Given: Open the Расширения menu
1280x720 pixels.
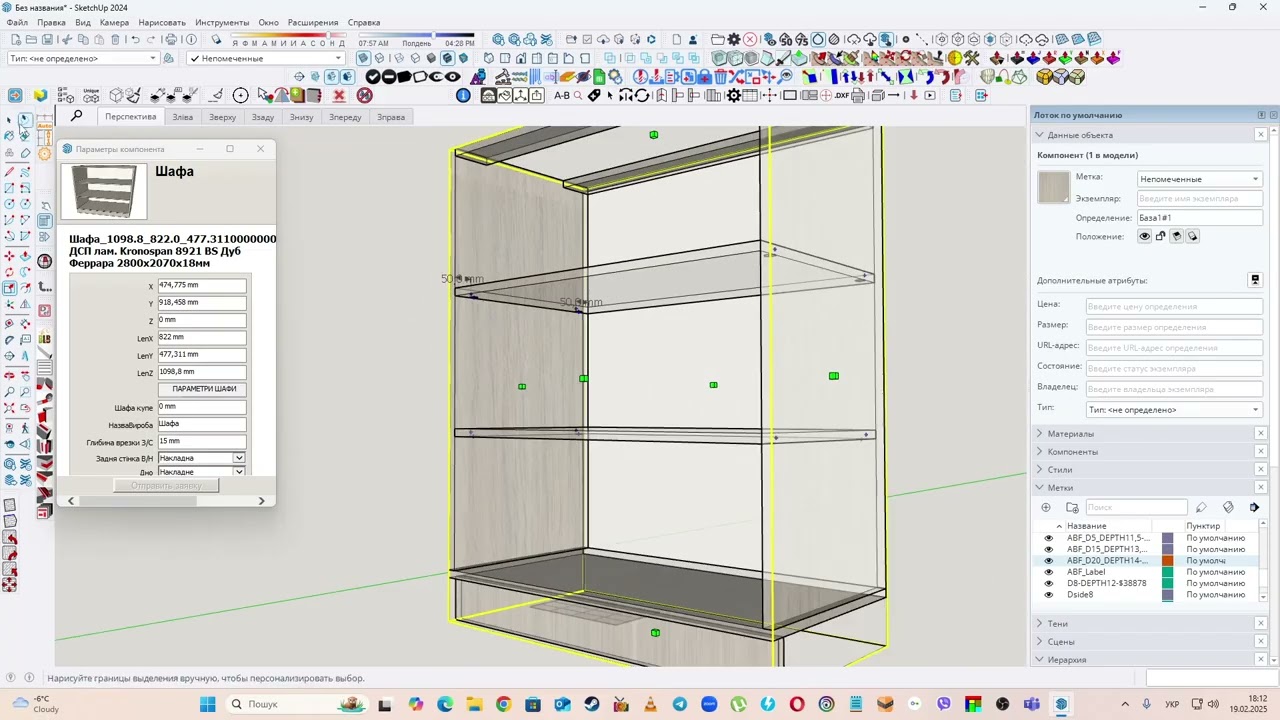Looking at the screenshot, I should pos(313,22).
